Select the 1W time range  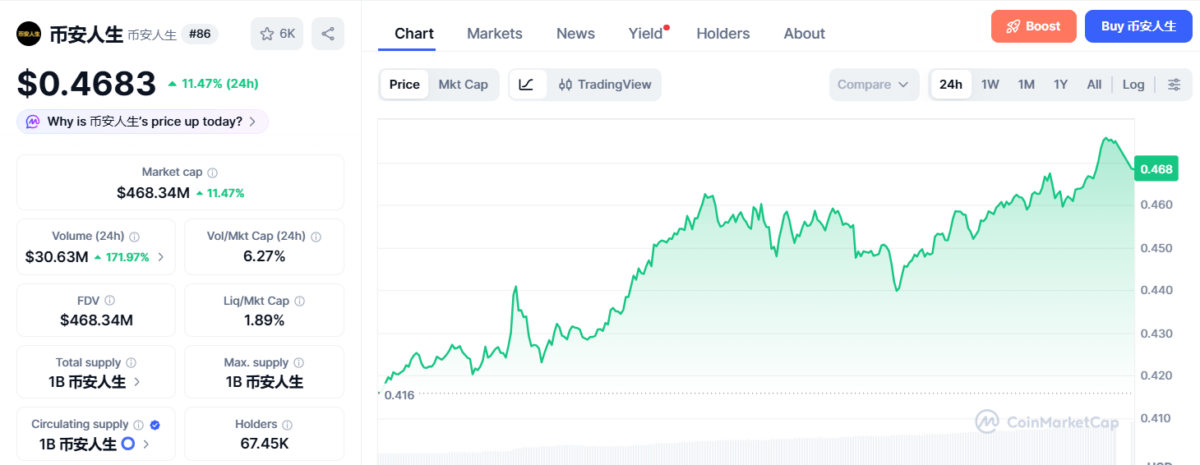[990, 85]
